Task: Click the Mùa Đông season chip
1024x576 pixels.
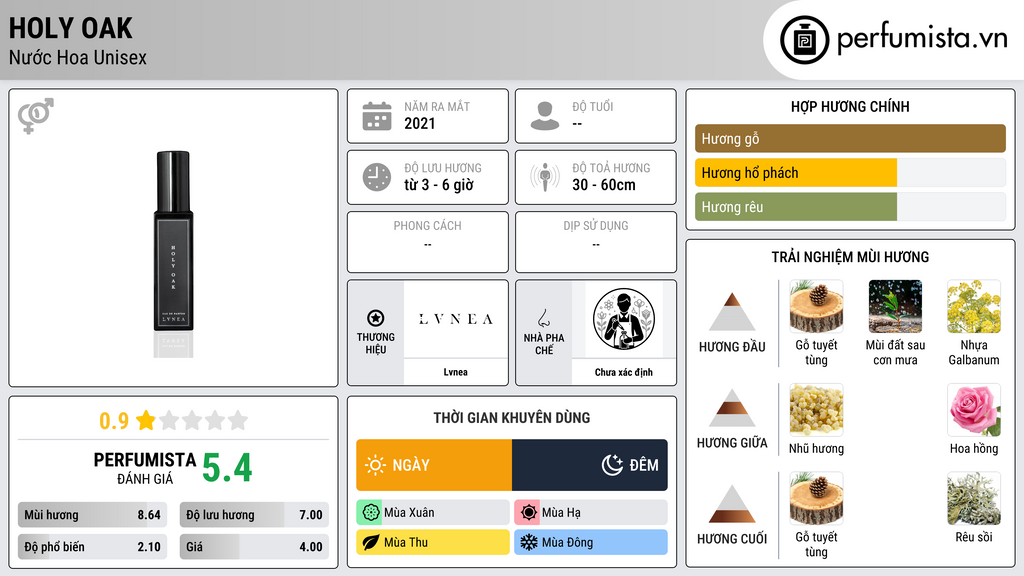Action: point(591,542)
